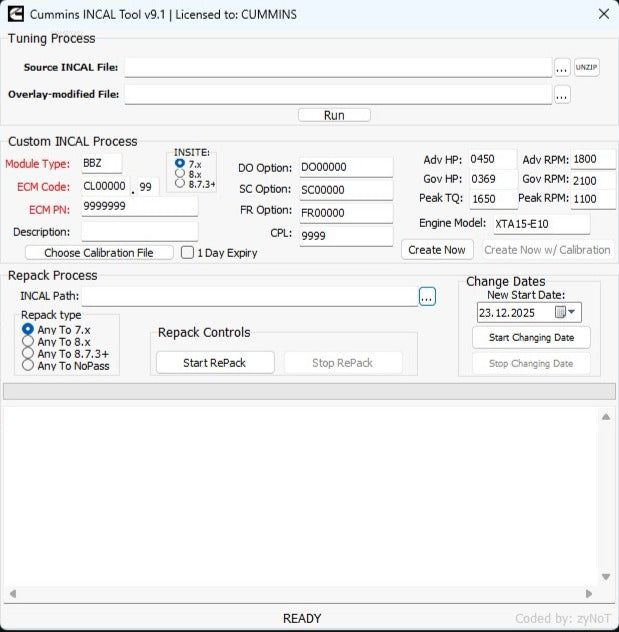Choose Any To 8.x repack type
Image resolution: width=619 pixels, height=632 pixels.
(28, 341)
